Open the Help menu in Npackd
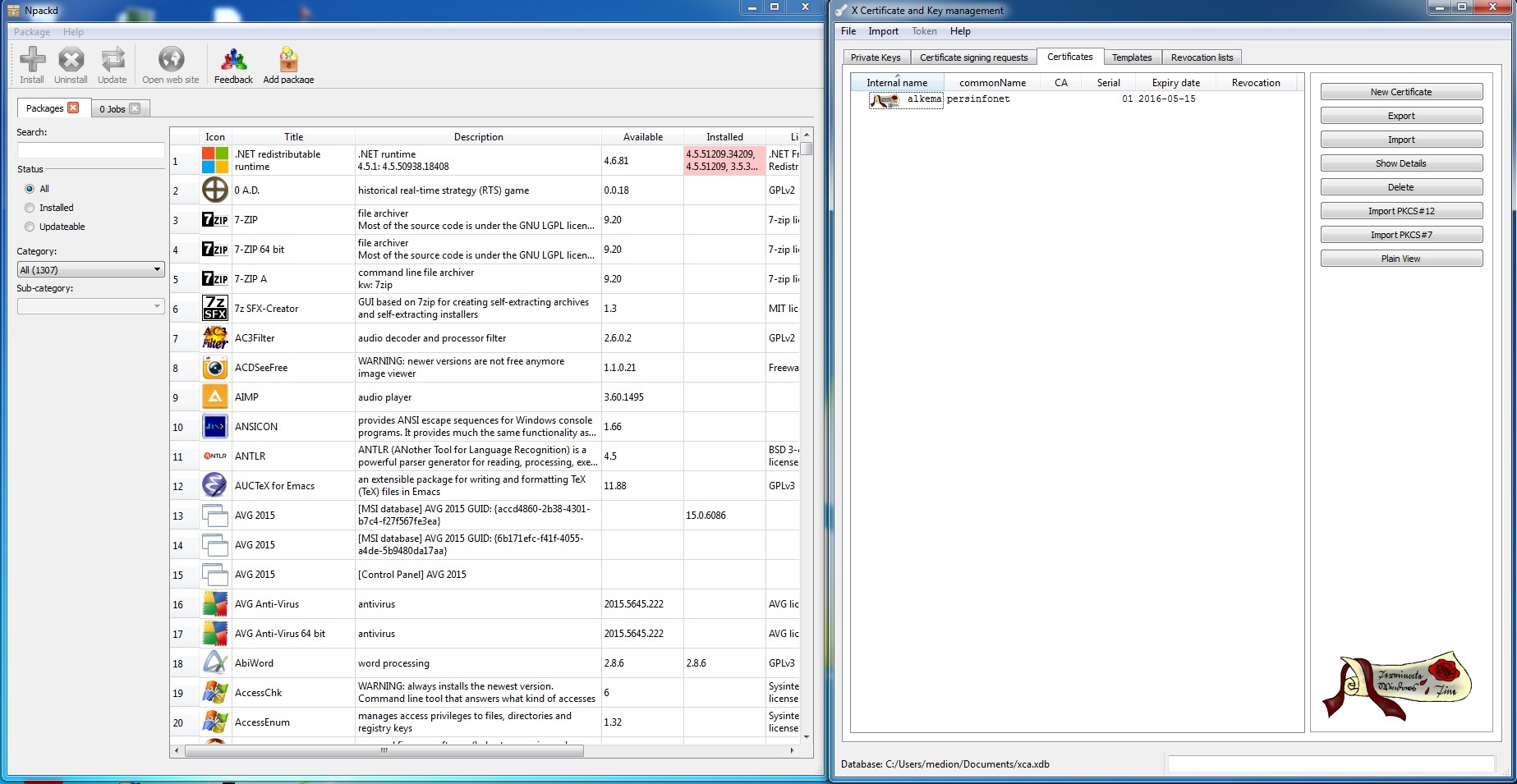 pyautogui.click(x=73, y=32)
